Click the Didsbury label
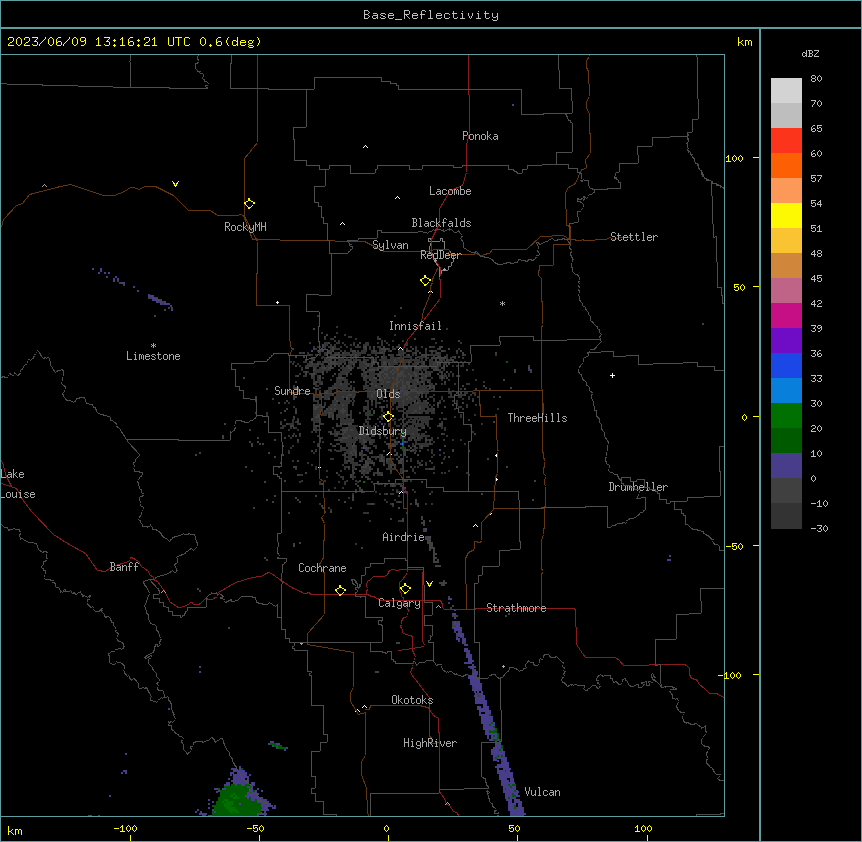862x842 pixels. click(x=382, y=431)
